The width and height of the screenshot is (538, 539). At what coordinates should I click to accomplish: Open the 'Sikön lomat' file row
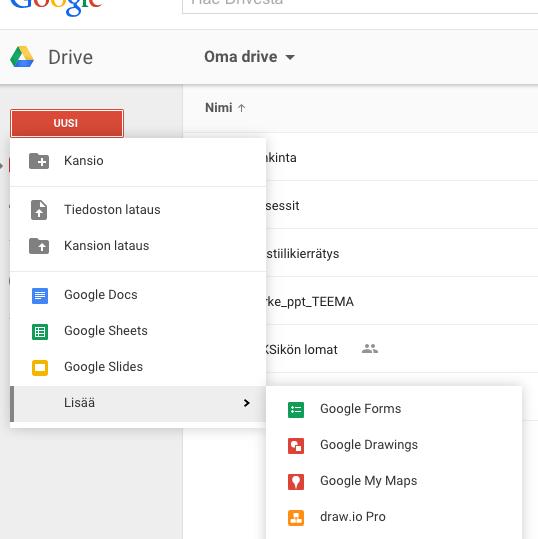[x=402, y=350]
